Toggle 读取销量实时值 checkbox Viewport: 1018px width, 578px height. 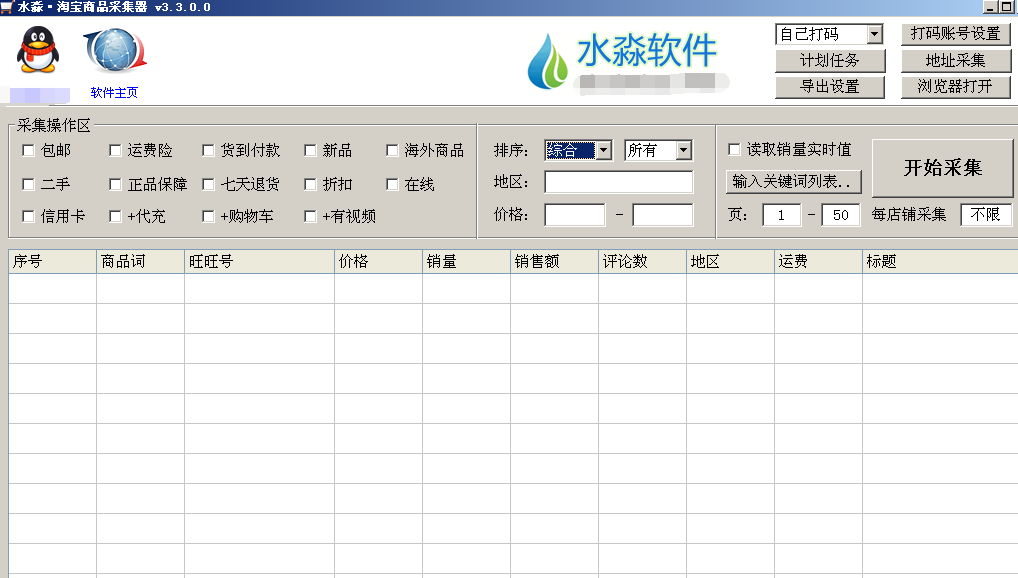coord(734,150)
